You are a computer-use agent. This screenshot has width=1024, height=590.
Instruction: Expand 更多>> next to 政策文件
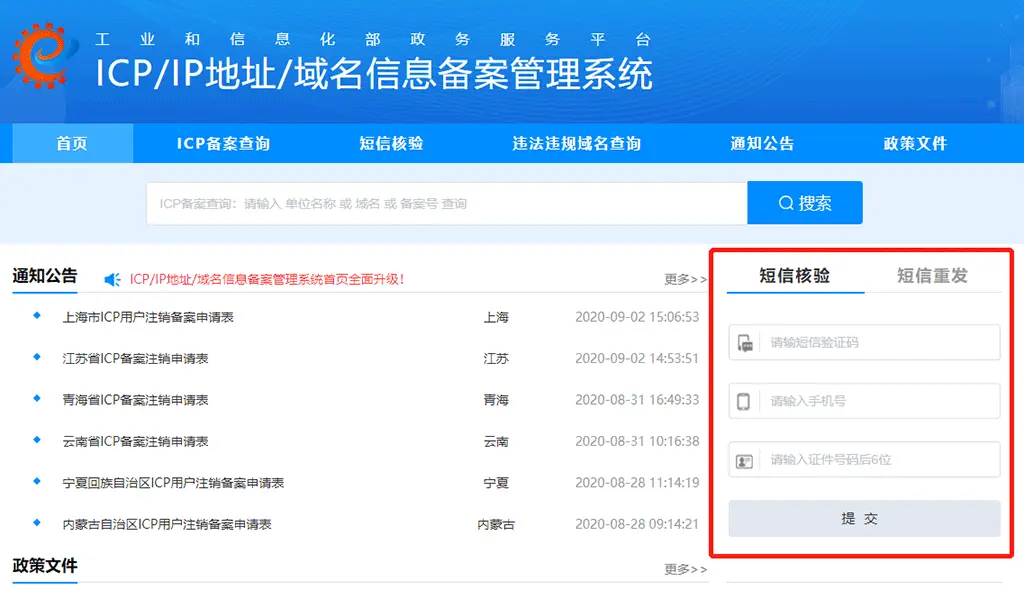tap(685, 569)
